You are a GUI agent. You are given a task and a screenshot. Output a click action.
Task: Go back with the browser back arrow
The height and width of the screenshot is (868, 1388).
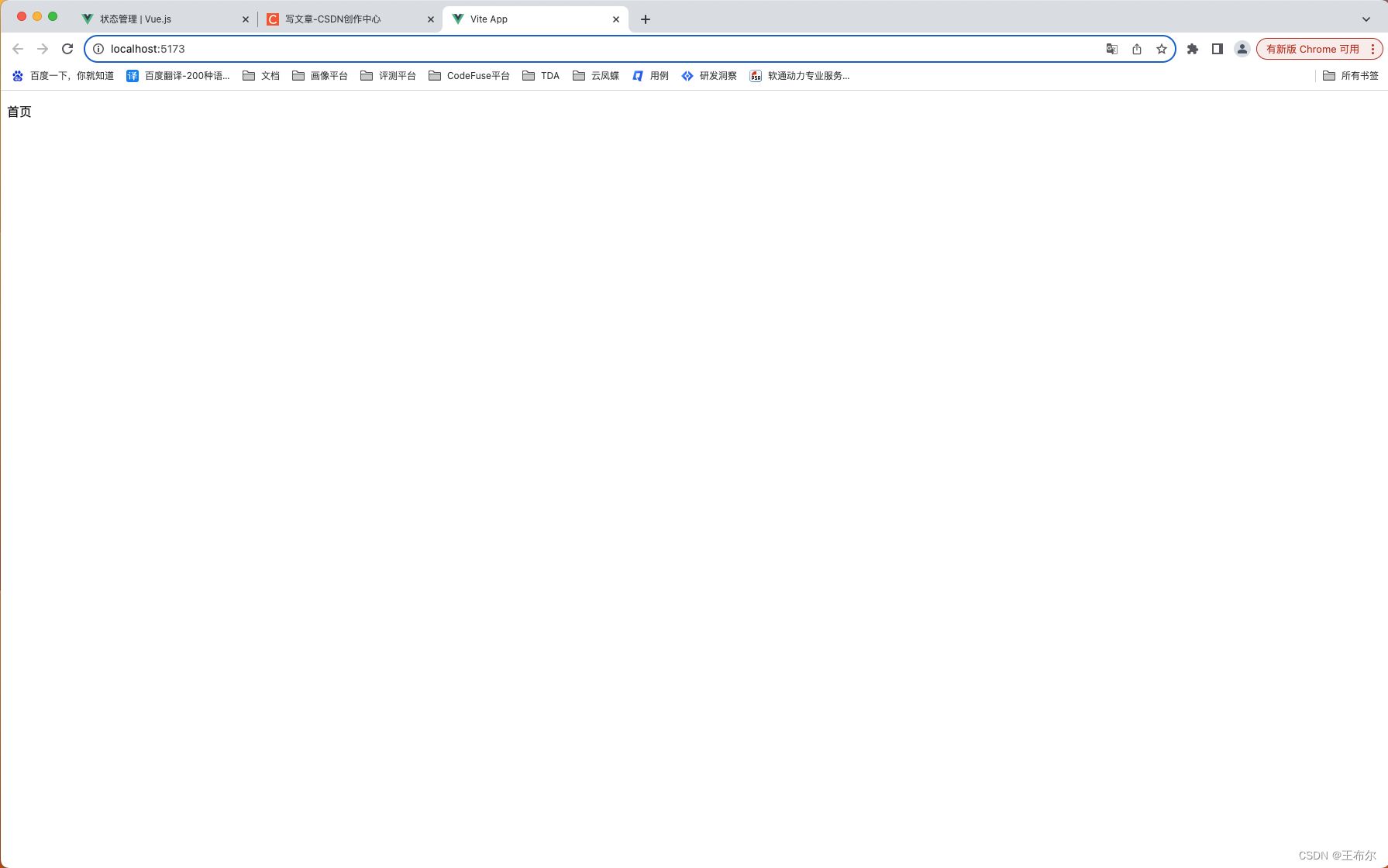pyautogui.click(x=18, y=49)
